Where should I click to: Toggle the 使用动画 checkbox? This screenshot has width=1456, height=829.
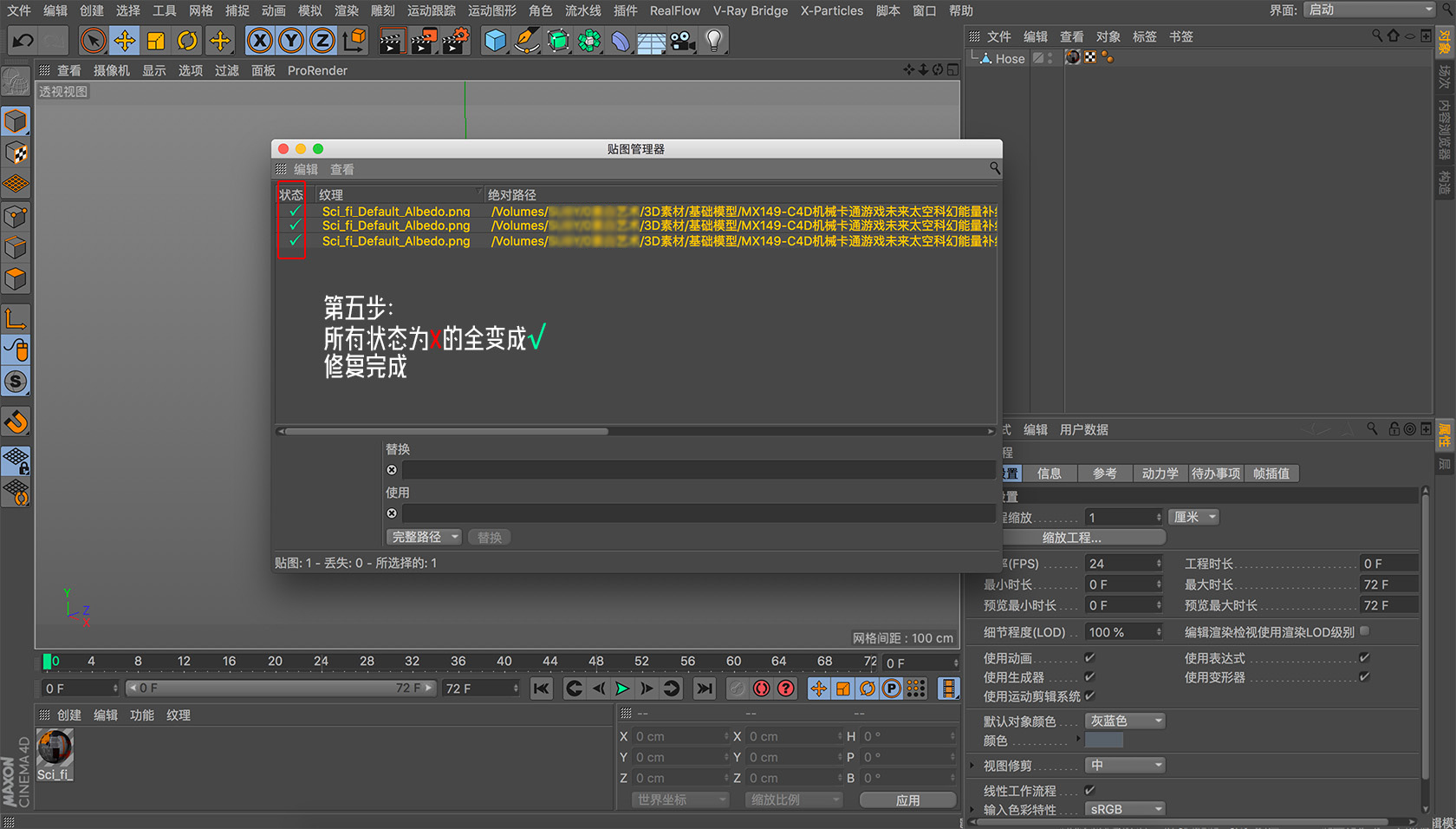click(x=1089, y=658)
